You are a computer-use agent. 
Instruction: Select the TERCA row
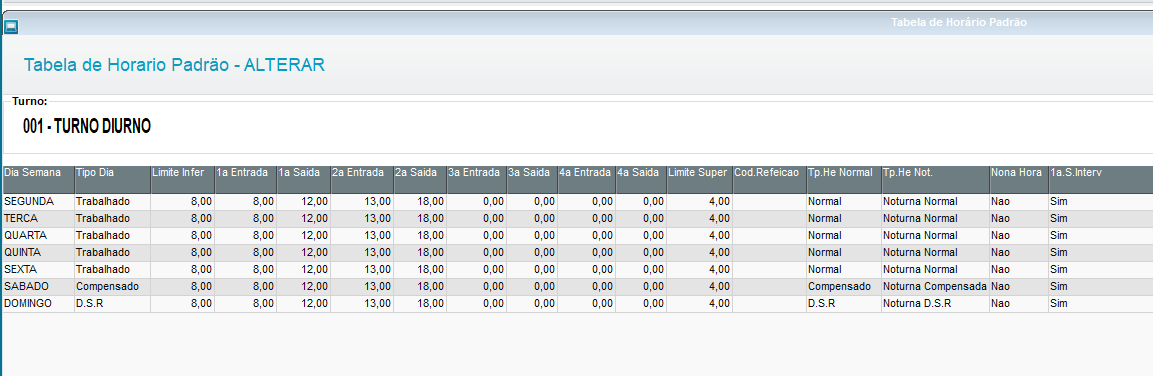(578, 218)
